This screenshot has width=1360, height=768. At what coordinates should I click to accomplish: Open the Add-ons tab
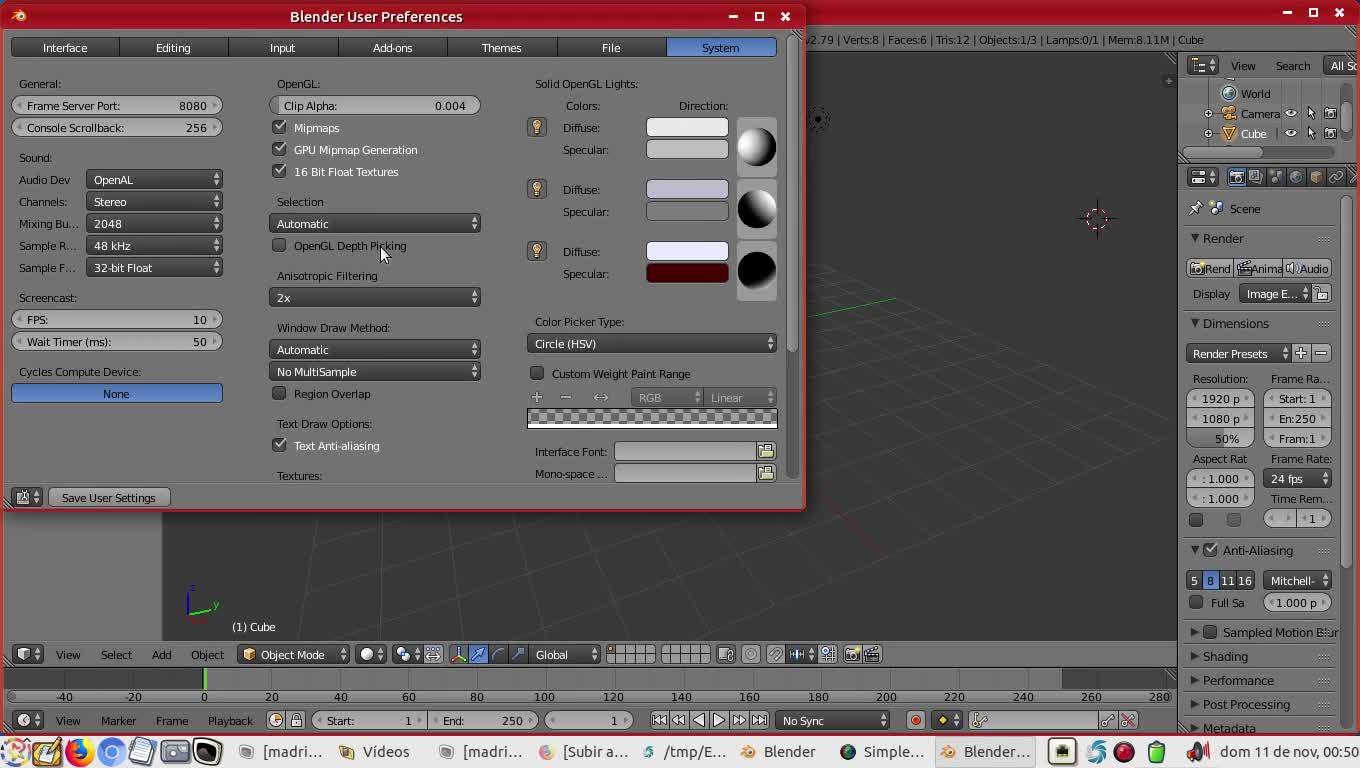(392, 47)
